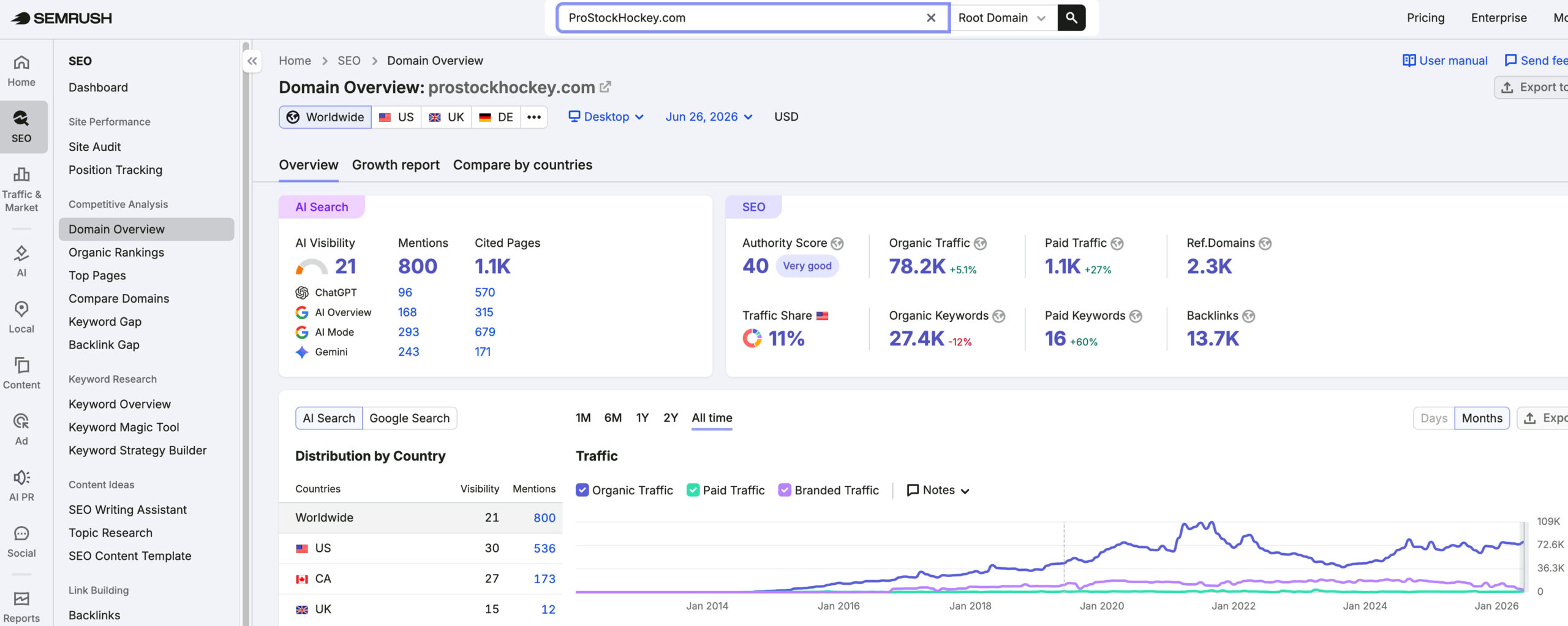Switch to the Growth report tab
This screenshot has width=1568, height=626.
[396, 165]
